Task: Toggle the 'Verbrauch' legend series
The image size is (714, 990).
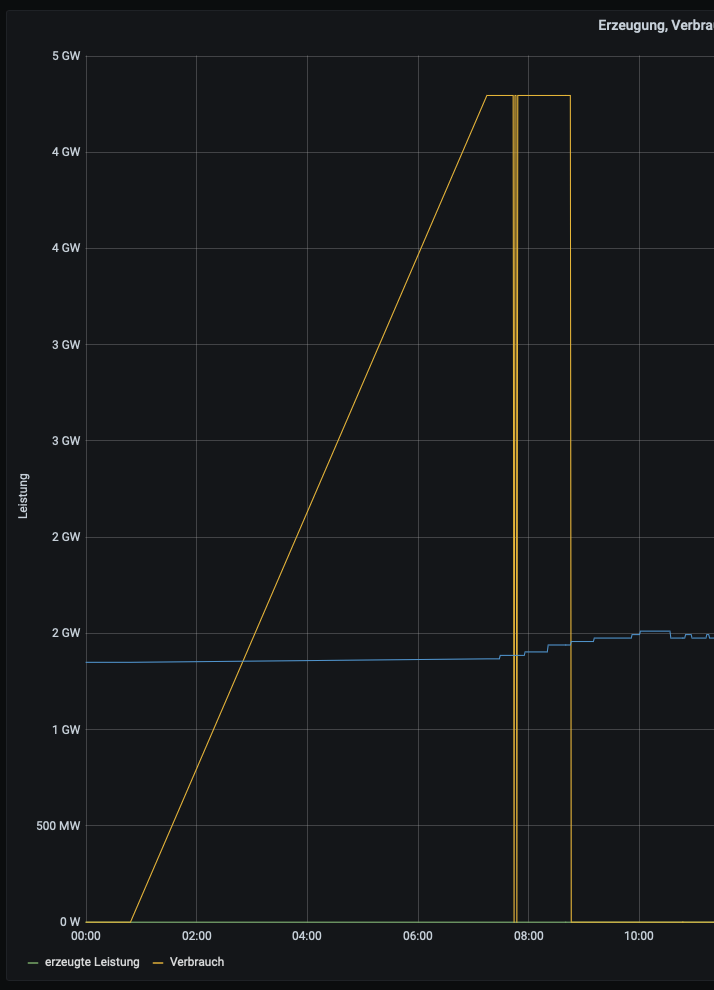Action: click(197, 962)
